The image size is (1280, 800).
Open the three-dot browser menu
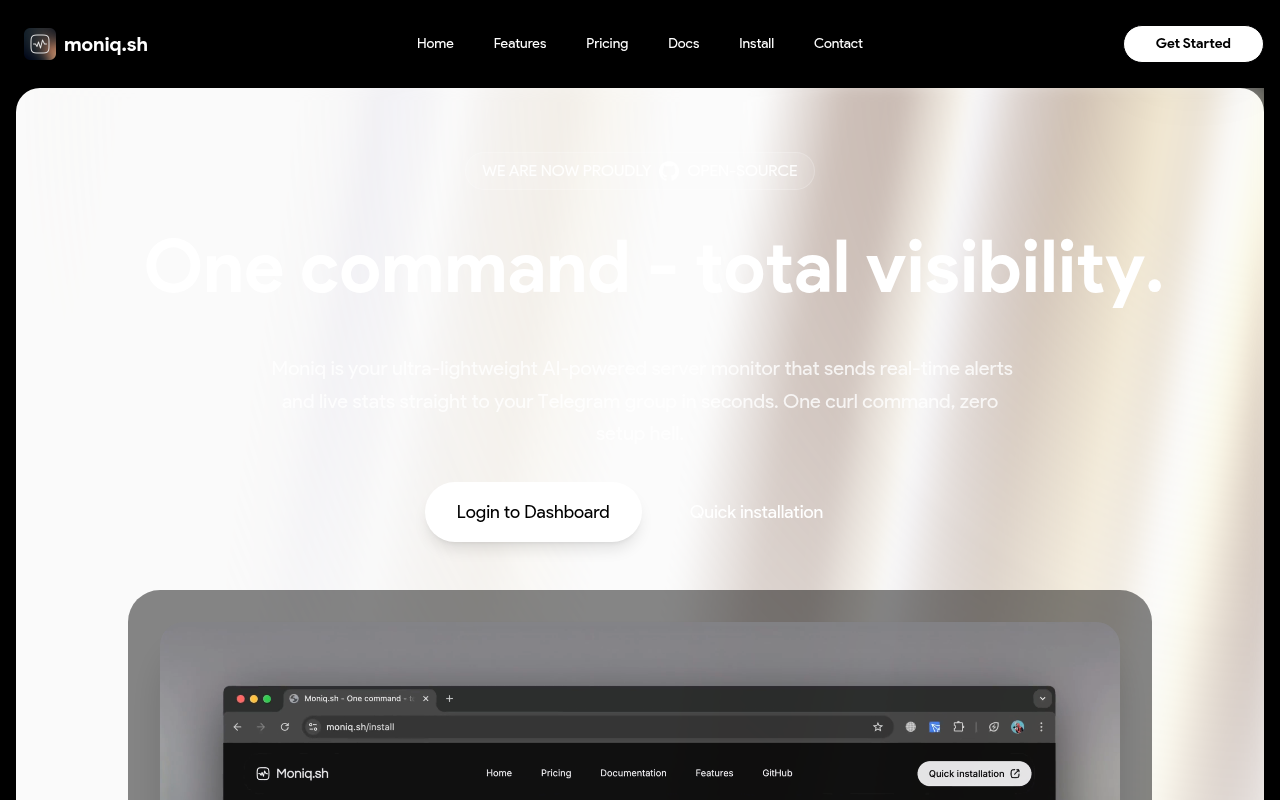click(1042, 727)
